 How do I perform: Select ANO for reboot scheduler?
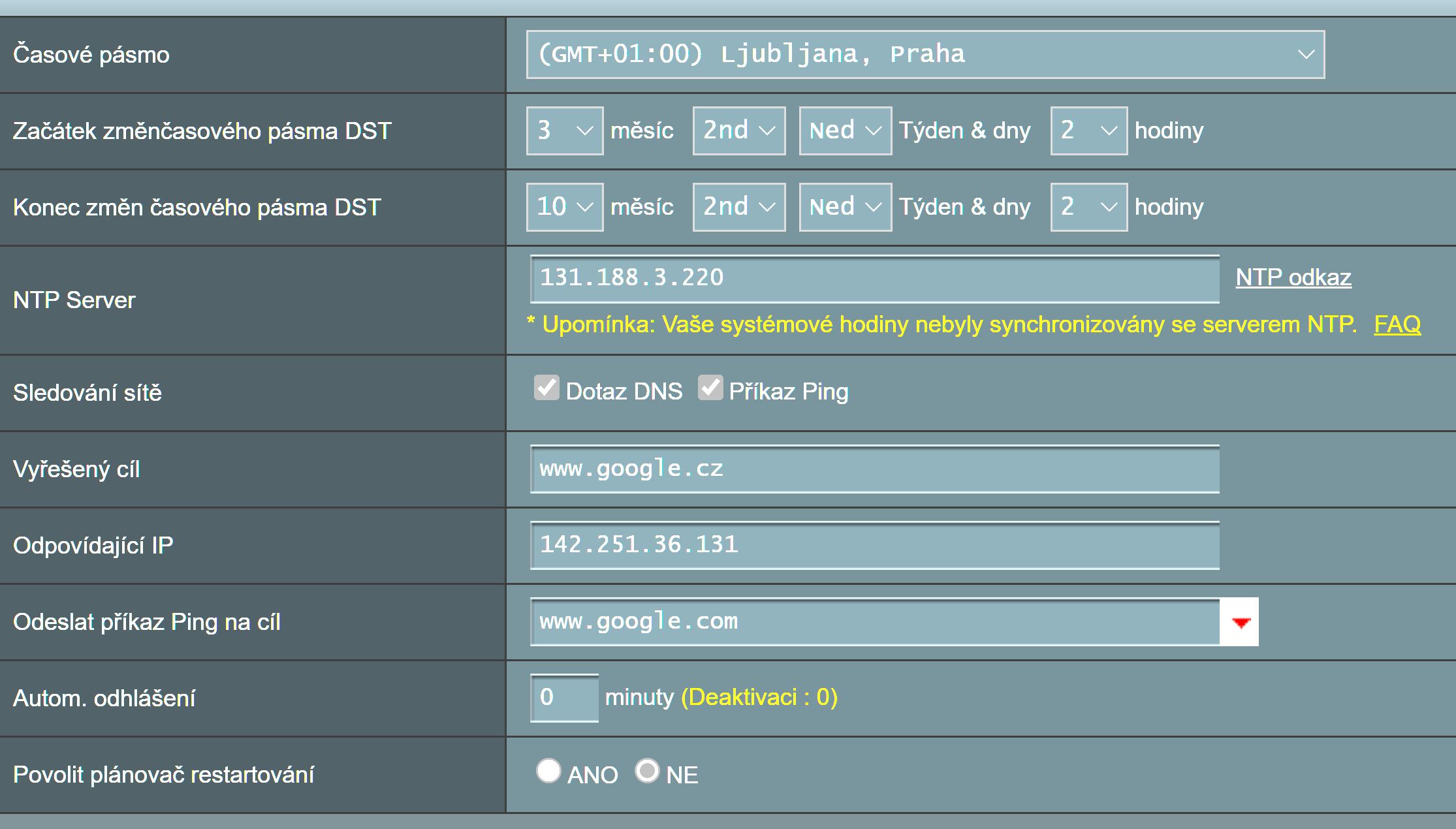point(548,771)
